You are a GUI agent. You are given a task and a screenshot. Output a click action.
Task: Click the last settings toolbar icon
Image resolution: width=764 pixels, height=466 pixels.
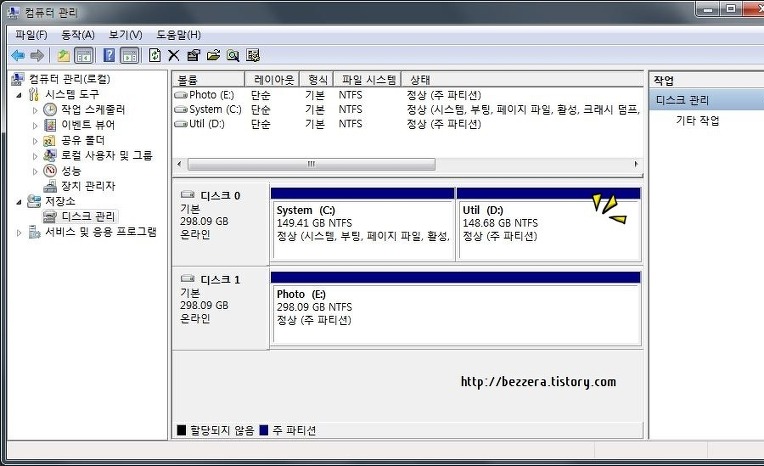click(253, 56)
